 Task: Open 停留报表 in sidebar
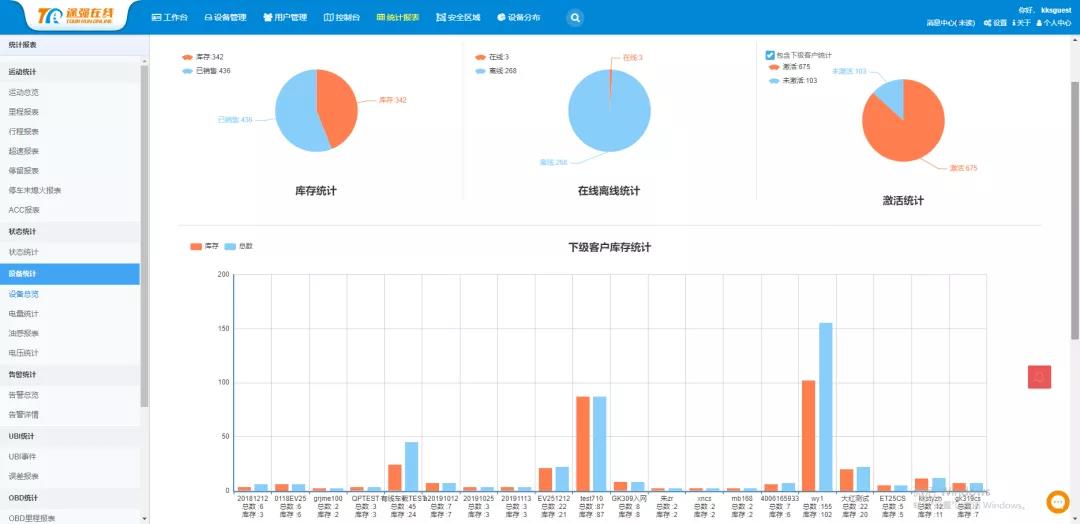tap(23, 170)
